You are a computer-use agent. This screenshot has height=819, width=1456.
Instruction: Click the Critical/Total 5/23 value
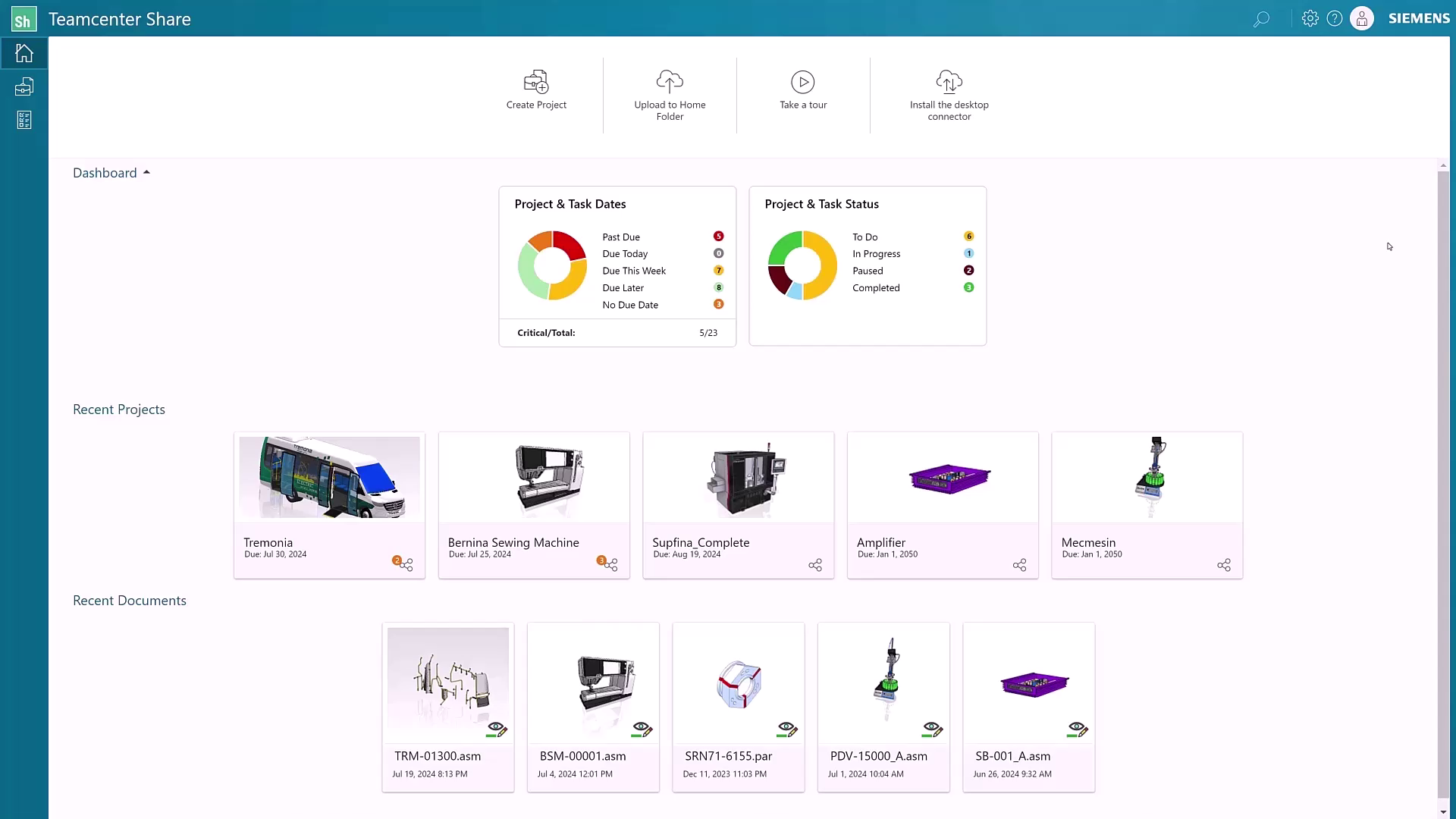708,333
